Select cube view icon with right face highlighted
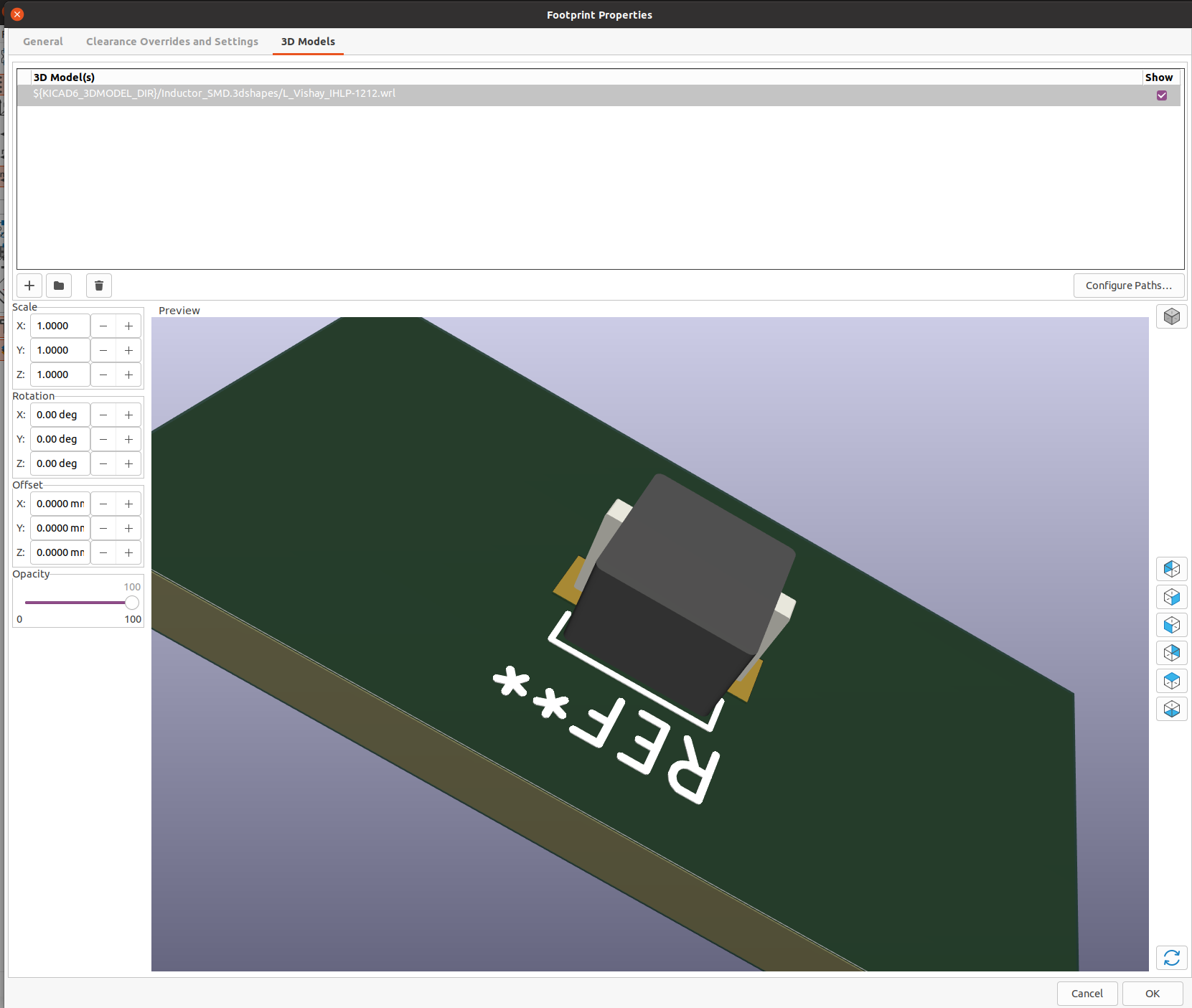1192x1008 pixels. (x=1171, y=597)
